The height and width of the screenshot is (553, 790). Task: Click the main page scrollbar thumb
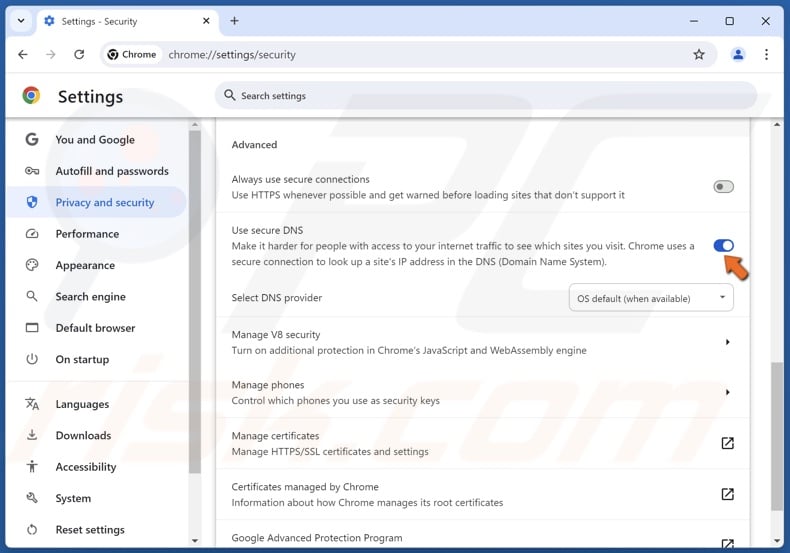click(777, 437)
